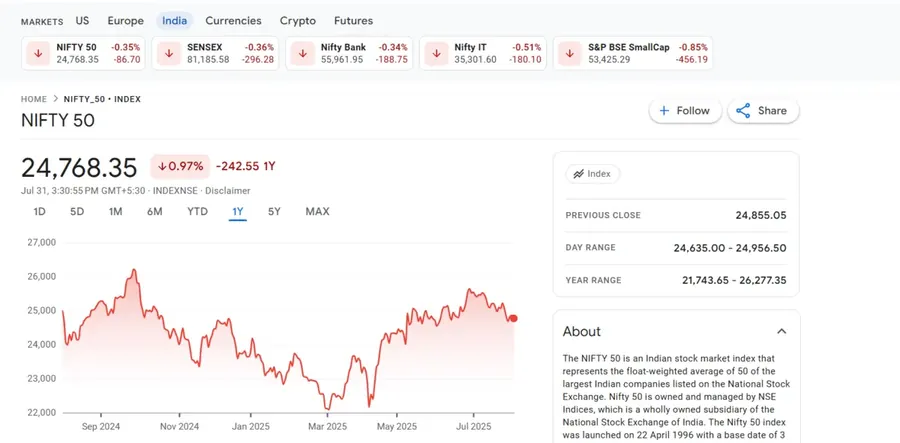The width and height of the screenshot is (900, 443).
Task: Click the NIFTY 50 down-arrow icon
Action: tap(38, 53)
